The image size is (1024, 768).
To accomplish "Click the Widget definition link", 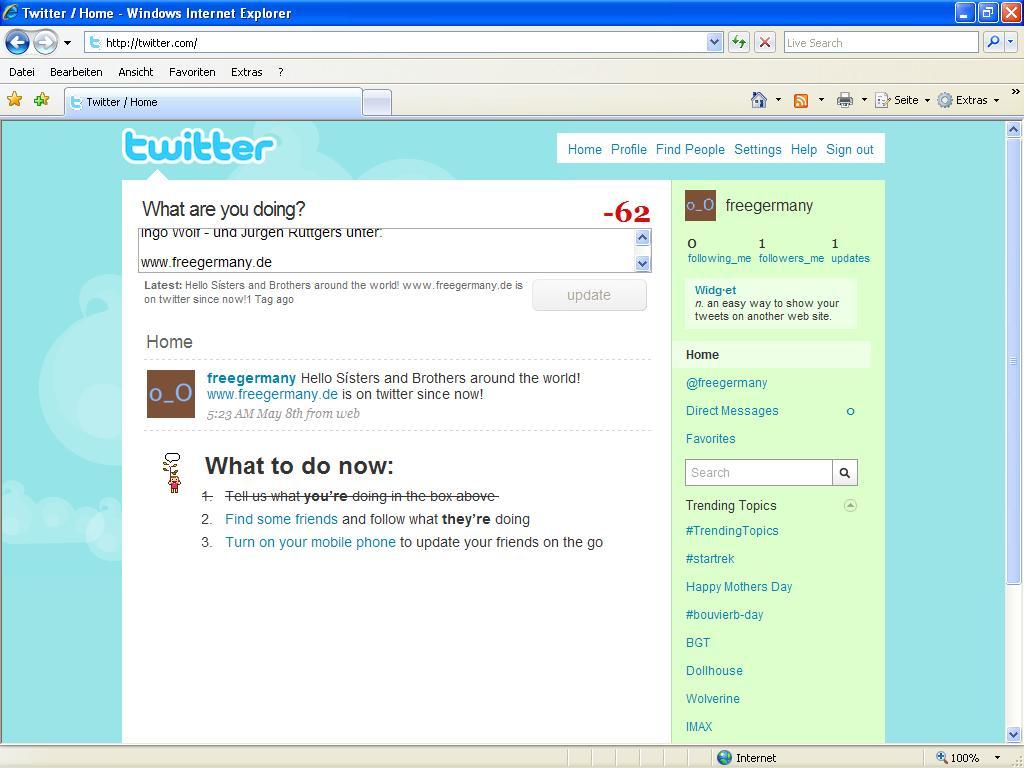I will 715,291.
